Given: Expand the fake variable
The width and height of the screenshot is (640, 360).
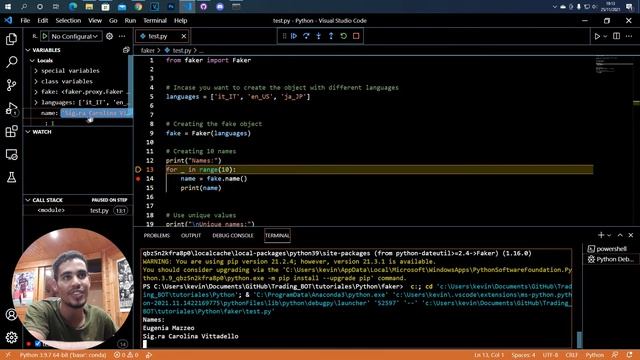Looking at the screenshot, I should (x=36, y=92).
